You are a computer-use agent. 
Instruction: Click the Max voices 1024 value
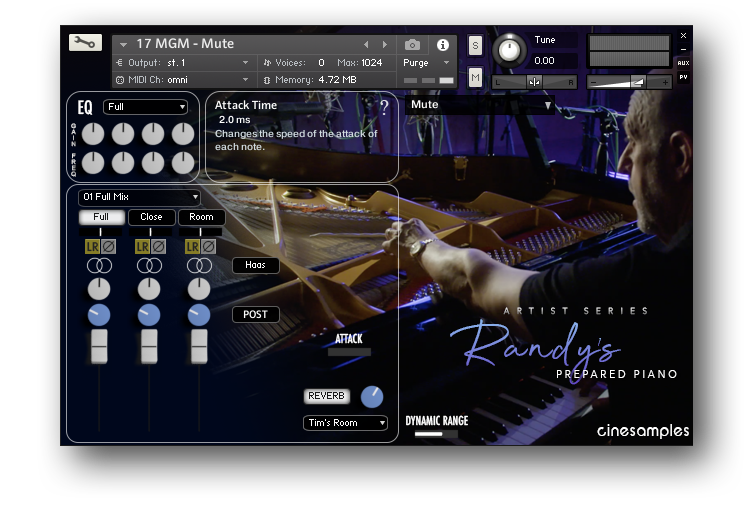coord(372,63)
